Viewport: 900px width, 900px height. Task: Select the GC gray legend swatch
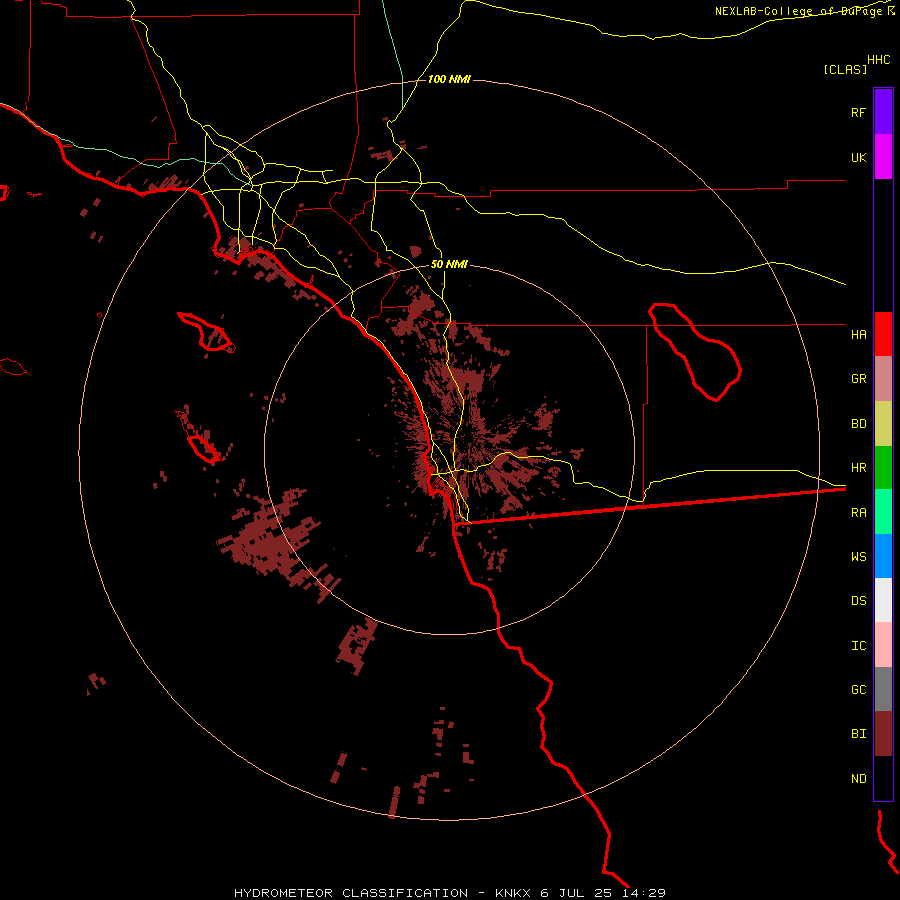coord(883,689)
